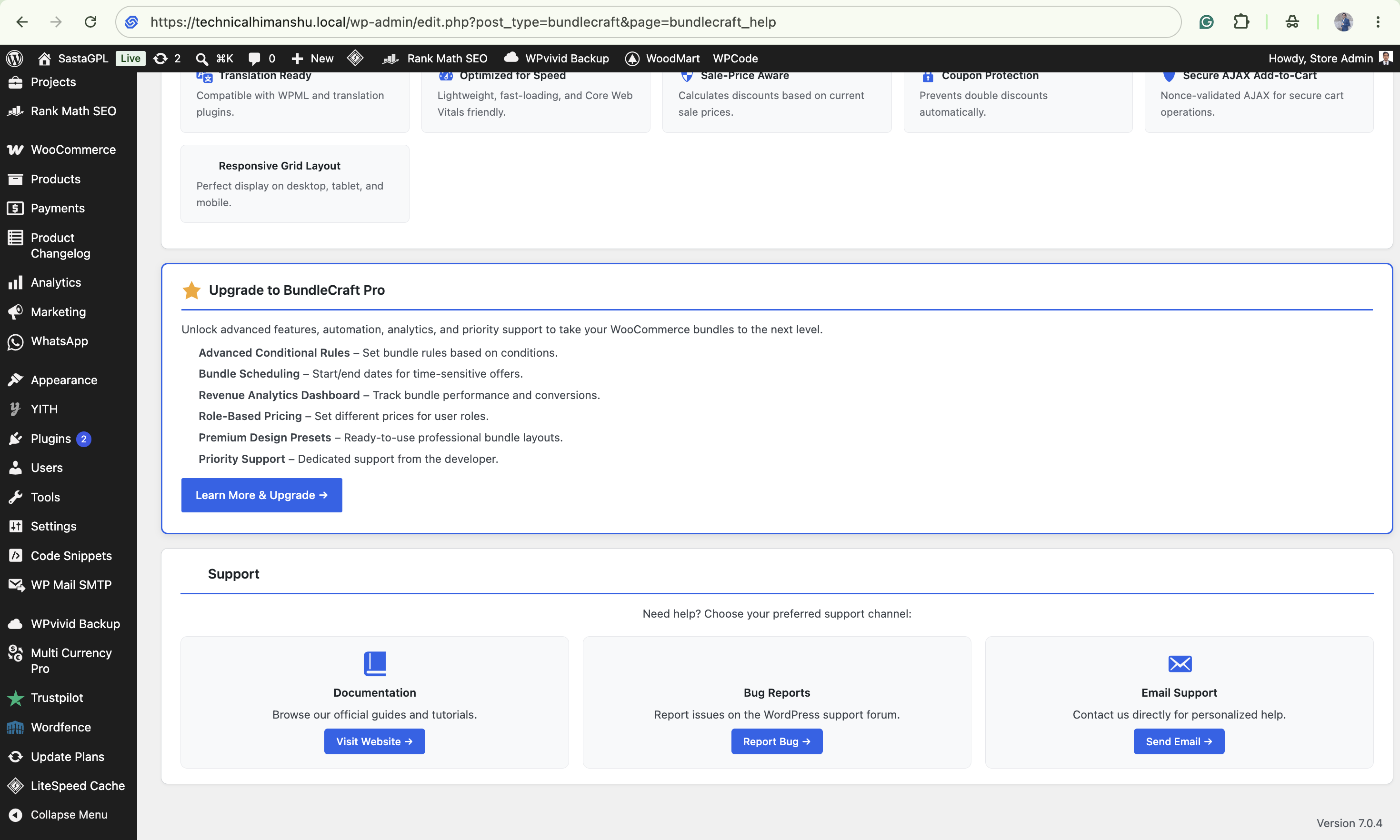The width and height of the screenshot is (1400, 840).
Task: Open Plugins with 2 updates badge
Action: (69, 439)
